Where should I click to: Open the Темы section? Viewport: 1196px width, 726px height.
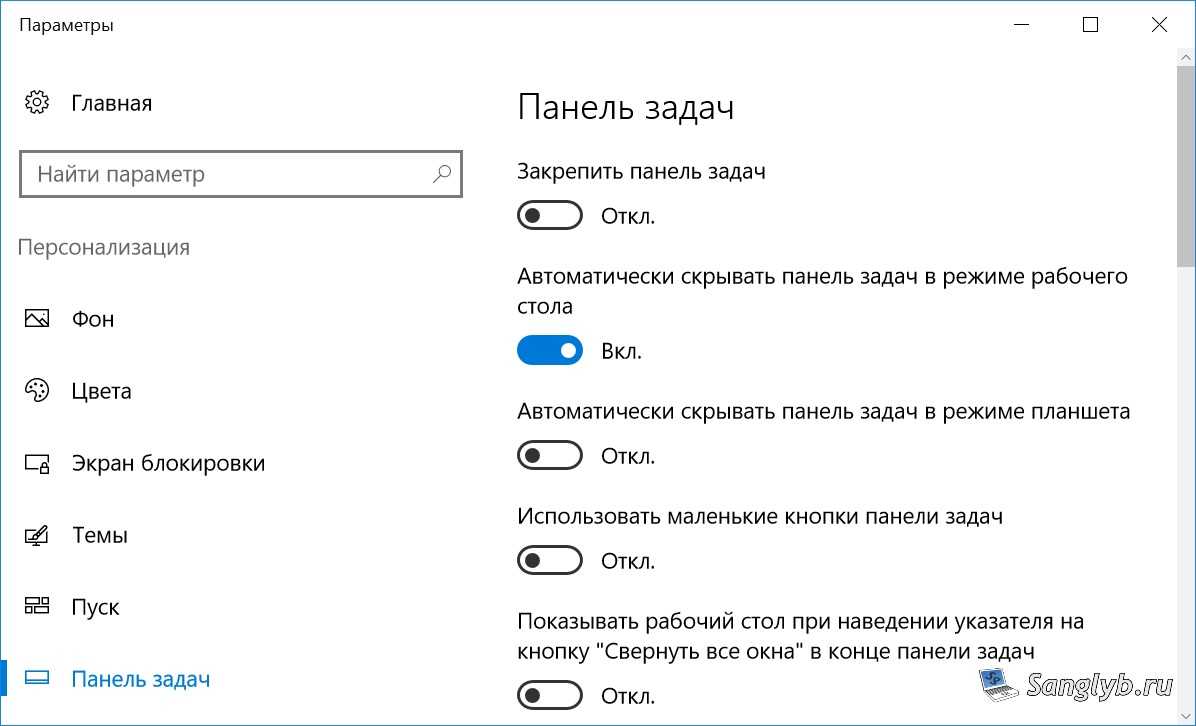click(x=100, y=535)
